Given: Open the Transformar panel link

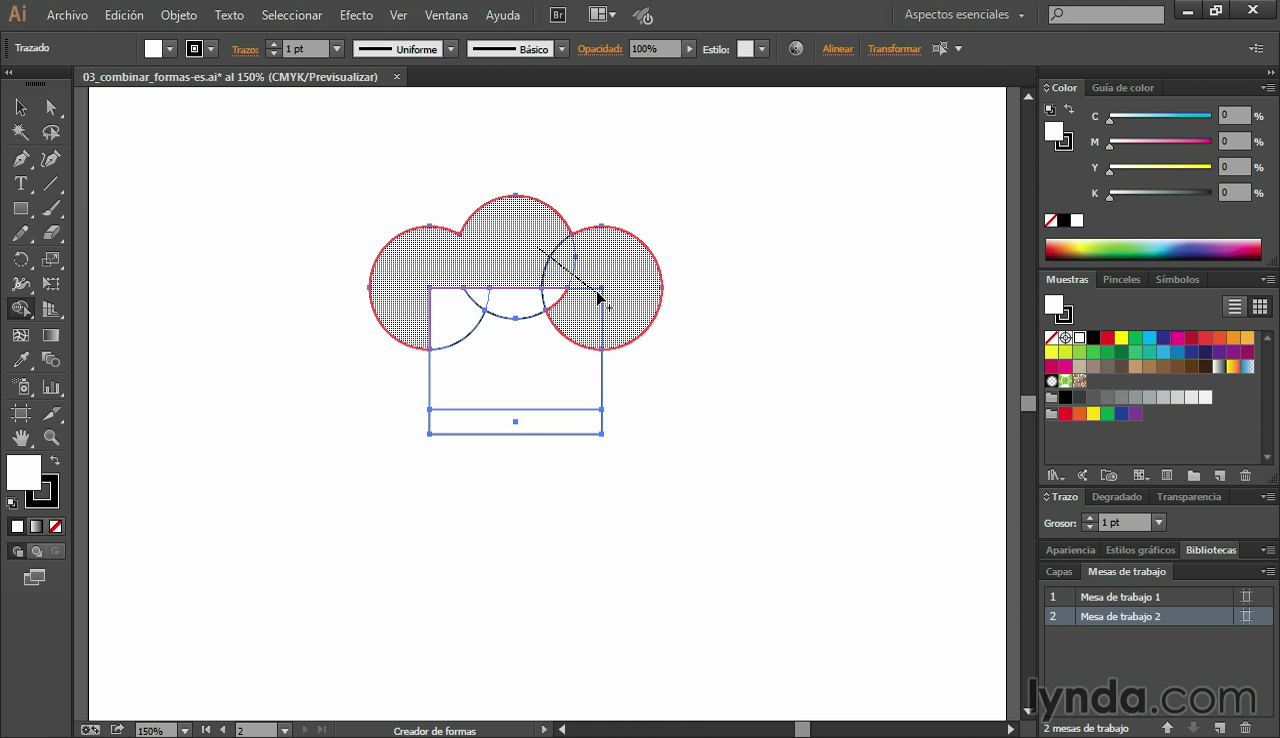Looking at the screenshot, I should coord(894,49).
